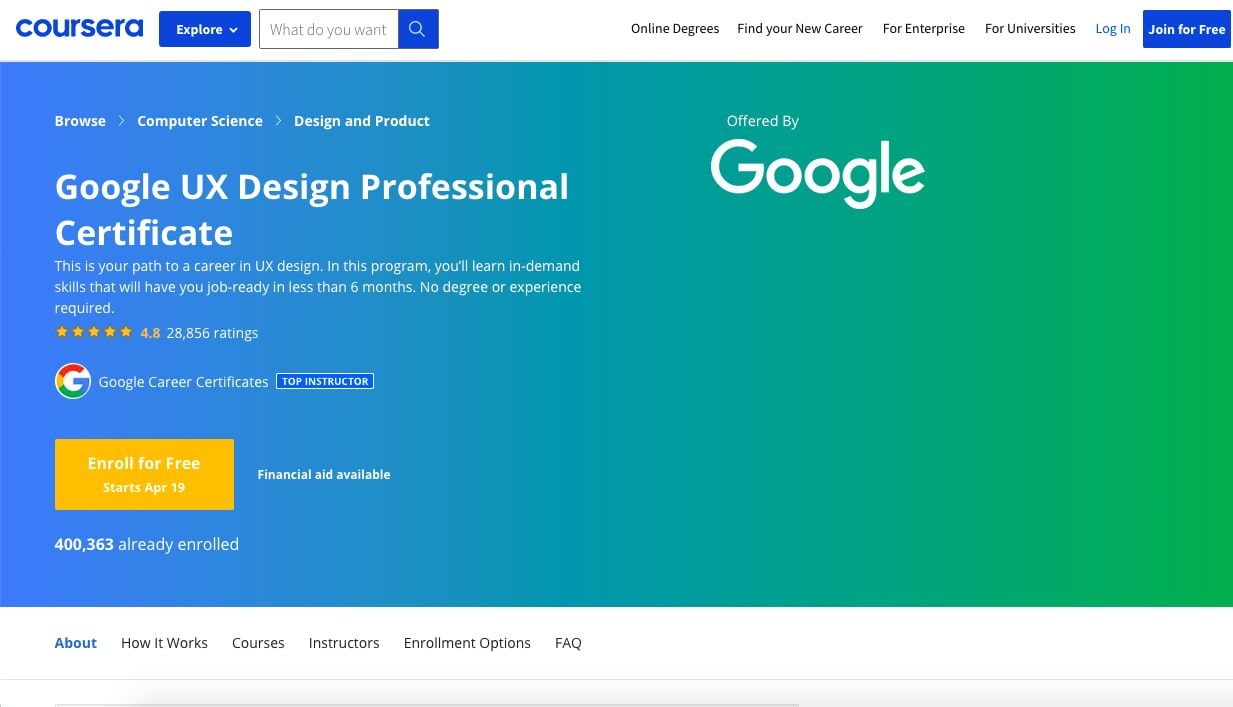Expand the breadcrumb chevron after Browse
This screenshot has width=1233, height=707.
click(120, 120)
